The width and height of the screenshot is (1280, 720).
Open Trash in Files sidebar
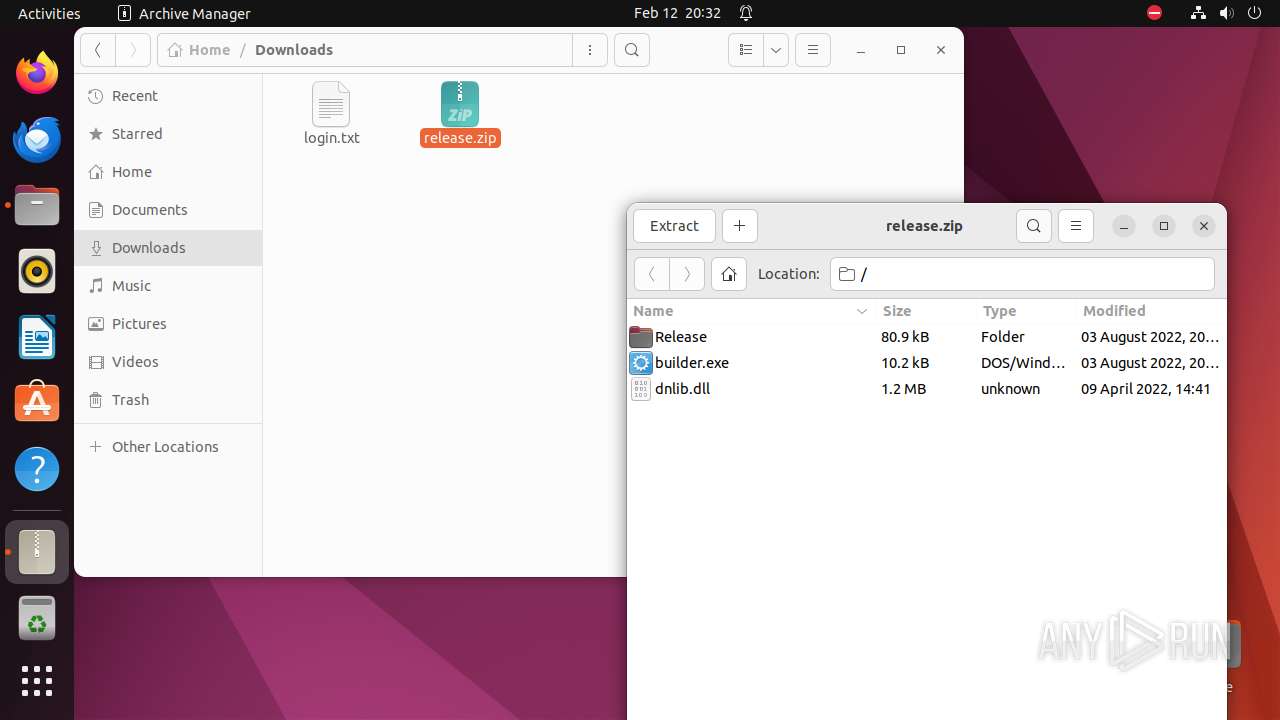coord(168,400)
